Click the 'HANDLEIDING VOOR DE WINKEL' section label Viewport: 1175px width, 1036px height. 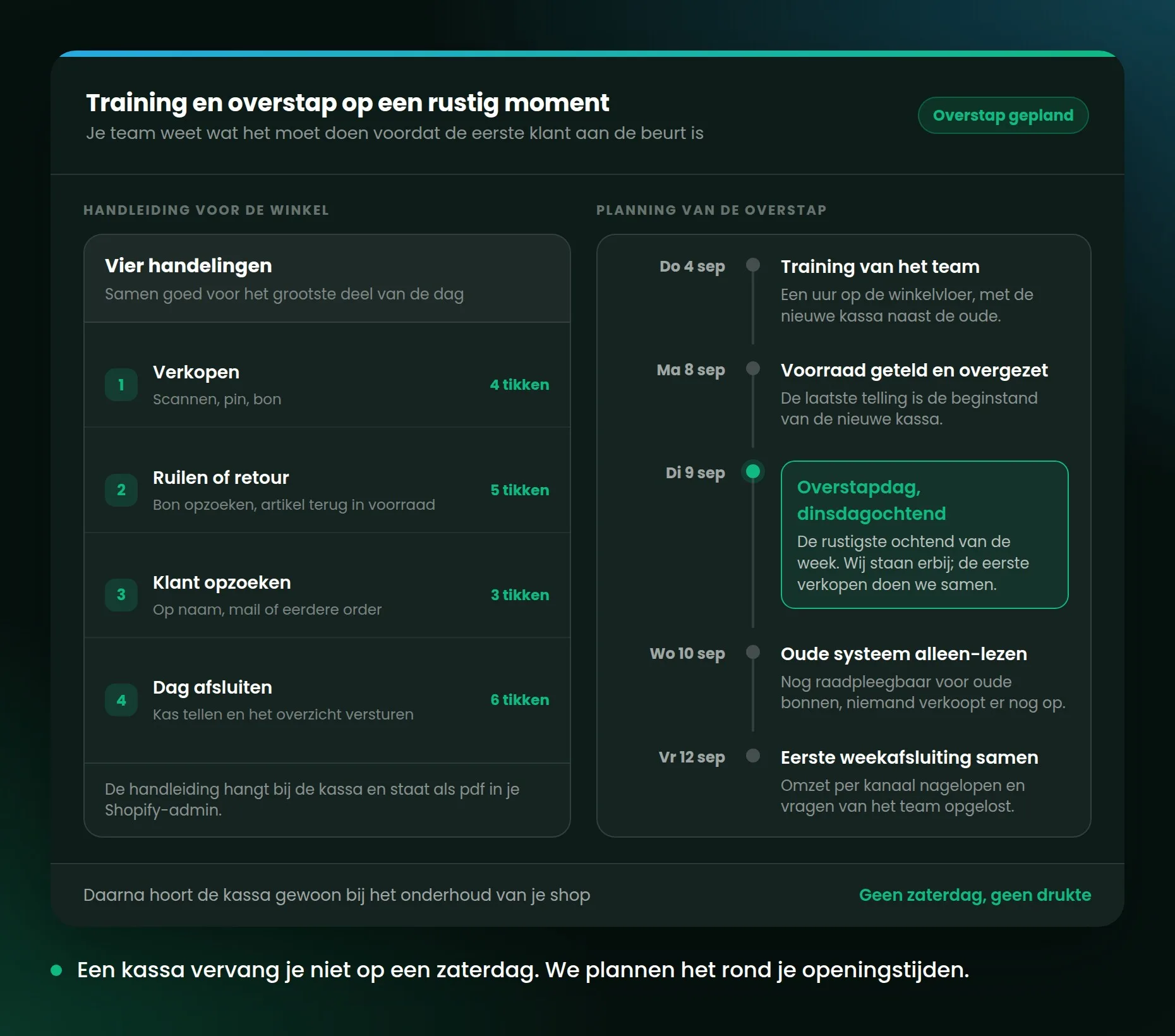tap(206, 210)
